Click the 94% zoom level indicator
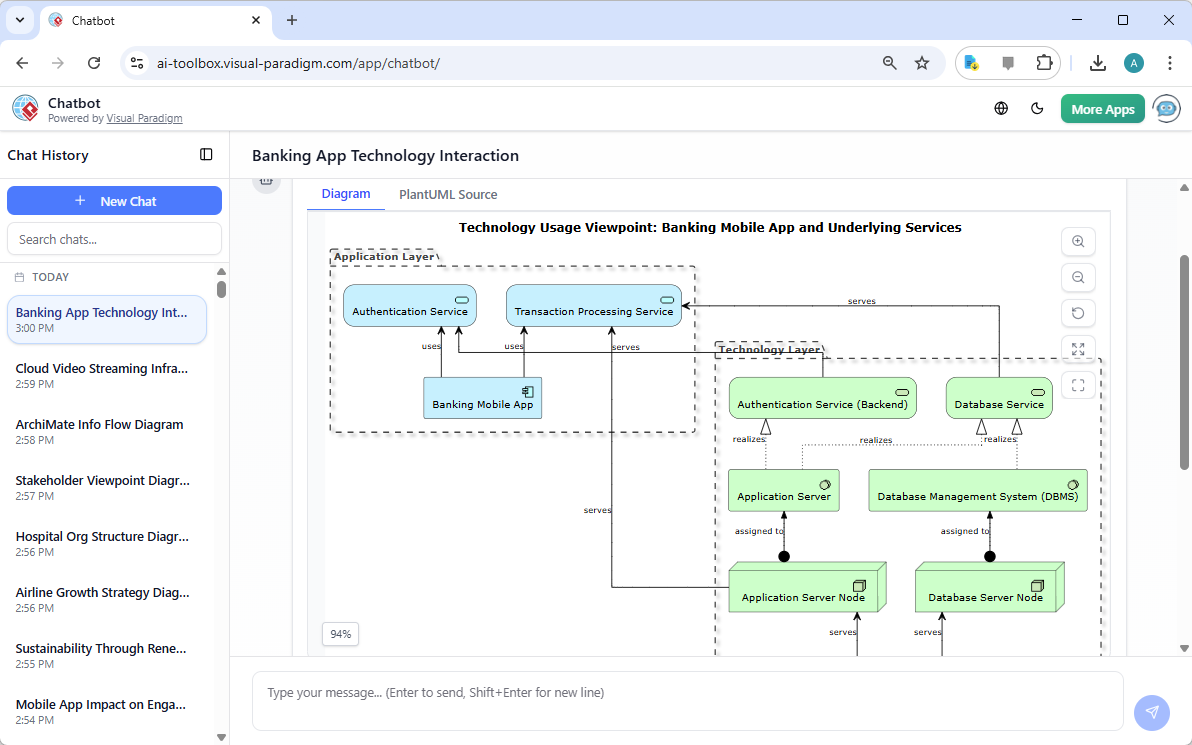Viewport: 1192px width, 745px height. click(x=340, y=634)
